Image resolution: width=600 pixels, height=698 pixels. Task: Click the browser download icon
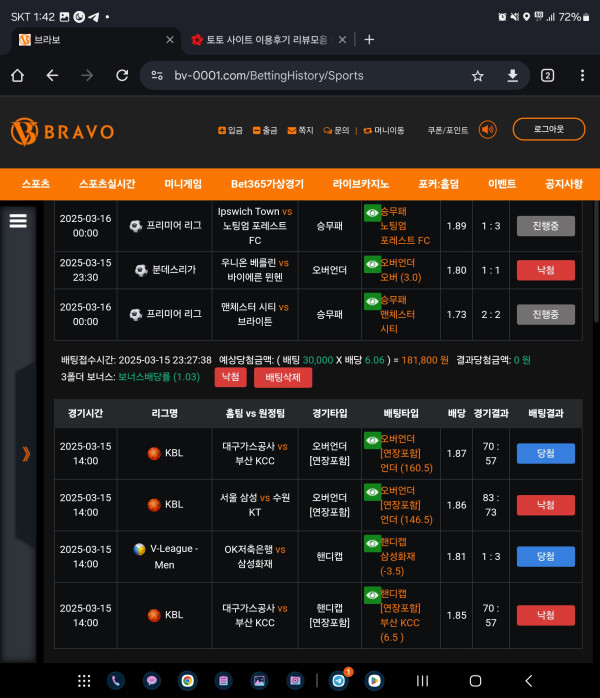pyautogui.click(x=512, y=75)
